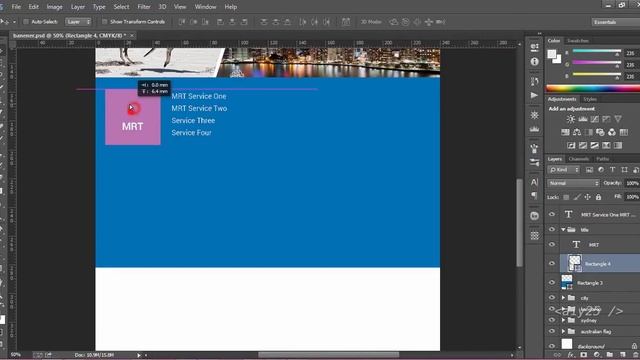Hide the MRT text layer
Screen dimensions: 640x360
pos(552,244)
